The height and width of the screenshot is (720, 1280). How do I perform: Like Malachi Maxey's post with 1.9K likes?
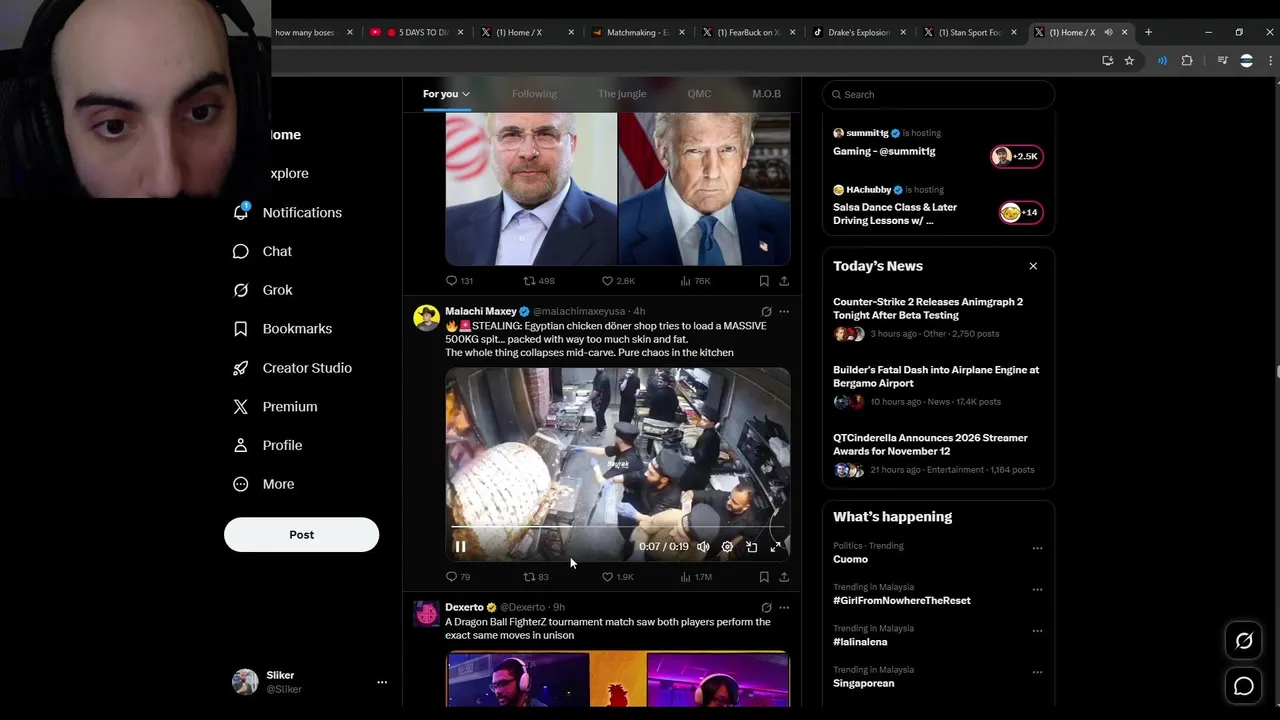[617, 577]
